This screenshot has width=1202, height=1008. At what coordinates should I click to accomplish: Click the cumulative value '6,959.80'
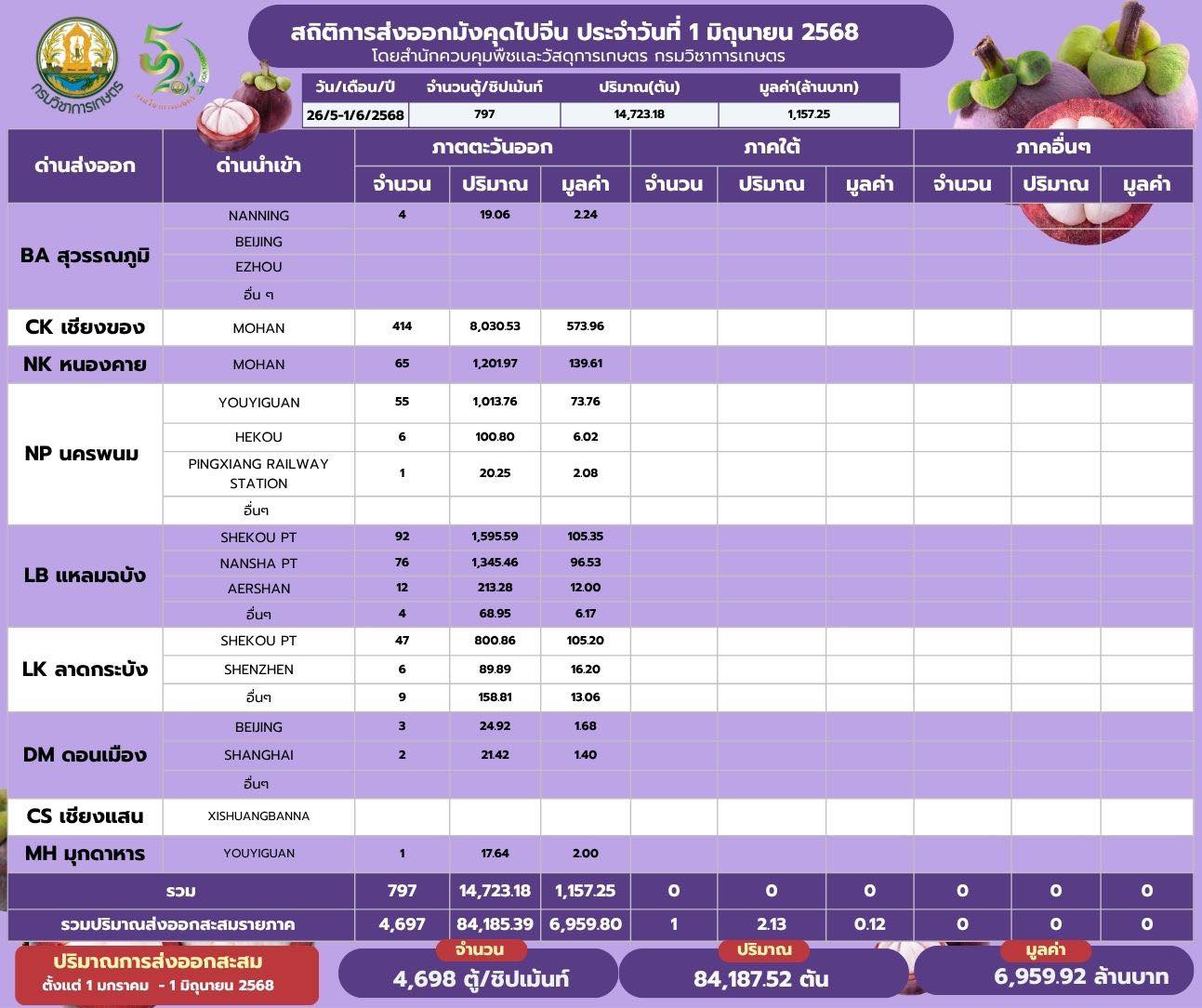(585, 925)
